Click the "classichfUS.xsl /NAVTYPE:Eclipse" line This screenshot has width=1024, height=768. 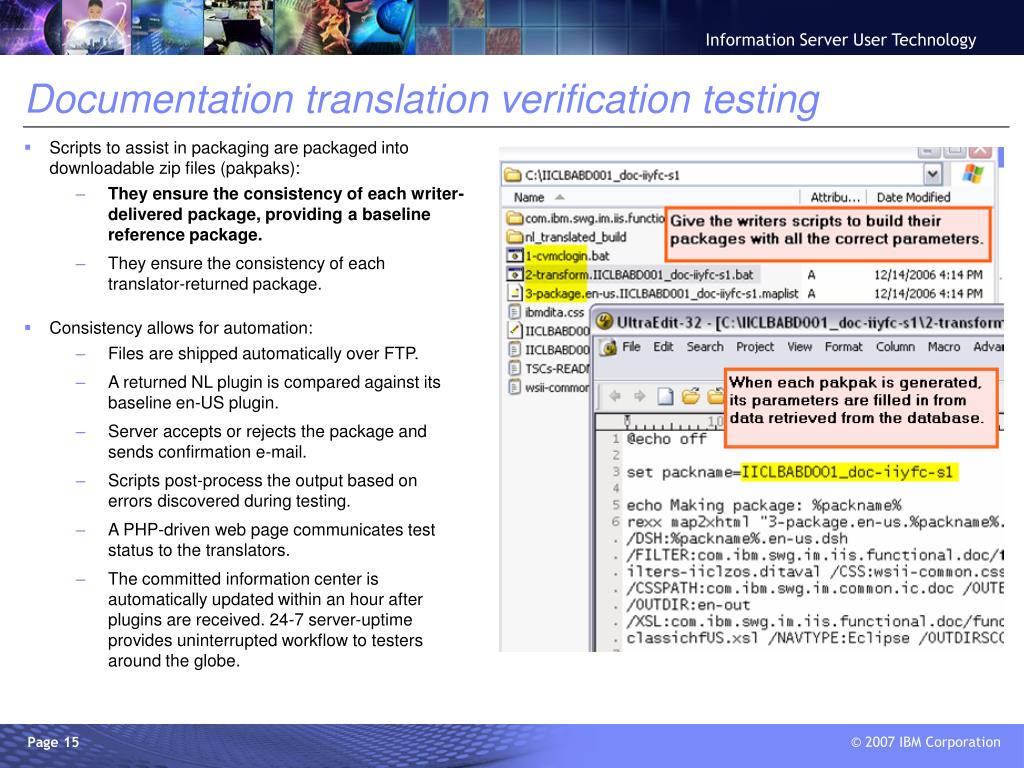[814, 638]
